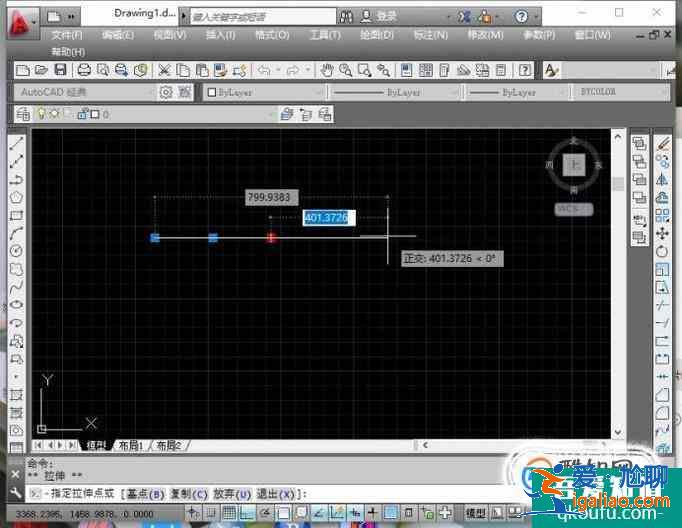Toggle Grid Display in status bar

[x=229, y=513]
